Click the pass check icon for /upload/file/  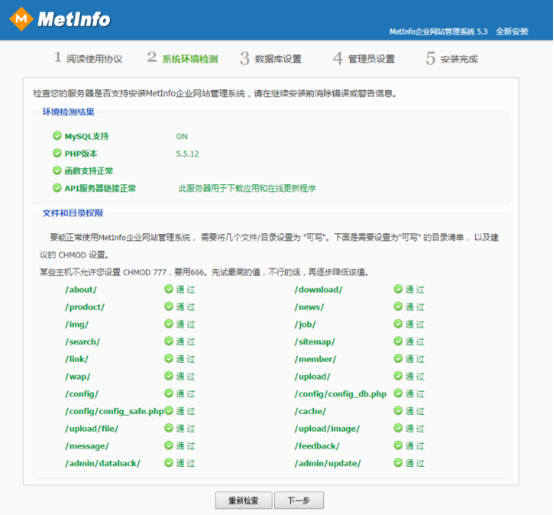click(169, 428)
